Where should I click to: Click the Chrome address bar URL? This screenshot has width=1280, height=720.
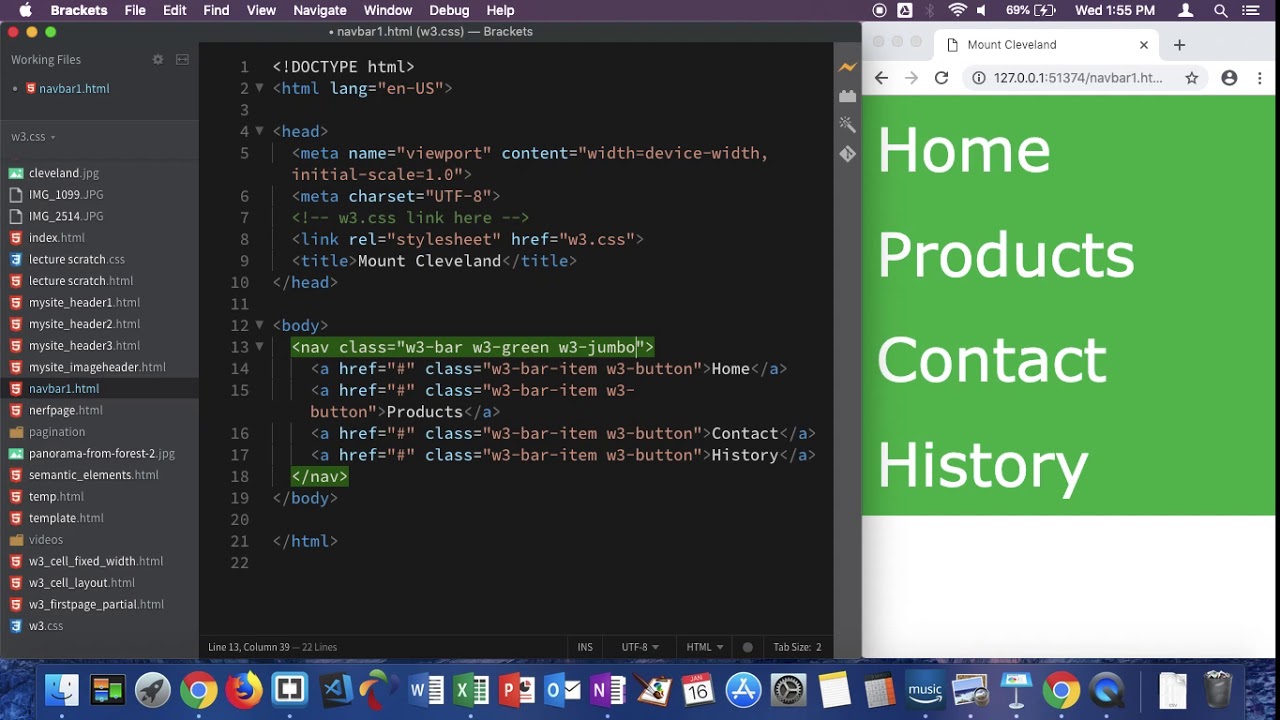pyautogui.click(x=1078, y=78)
